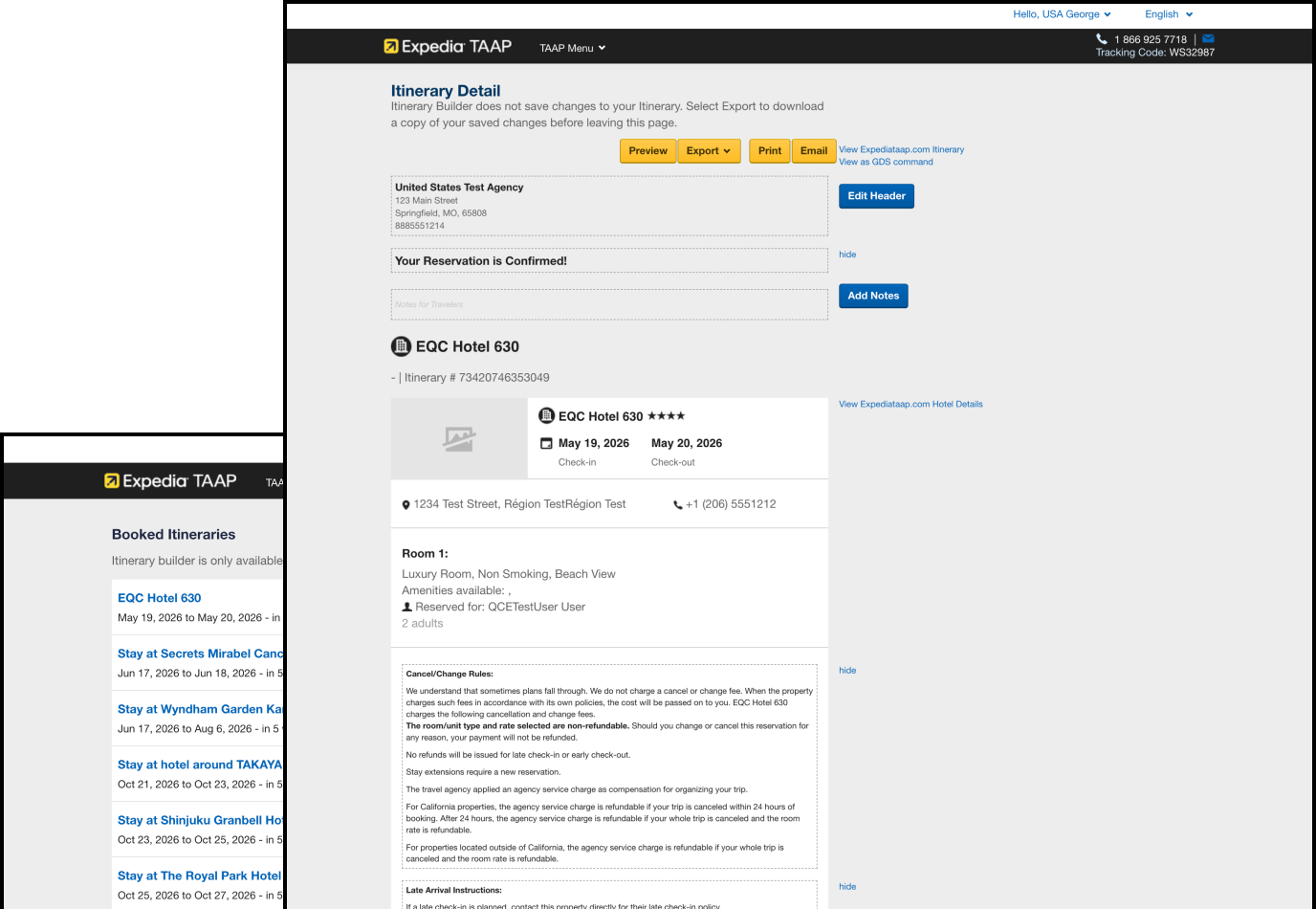Click the person icon next to Reserved for

[x=406, y=607]
